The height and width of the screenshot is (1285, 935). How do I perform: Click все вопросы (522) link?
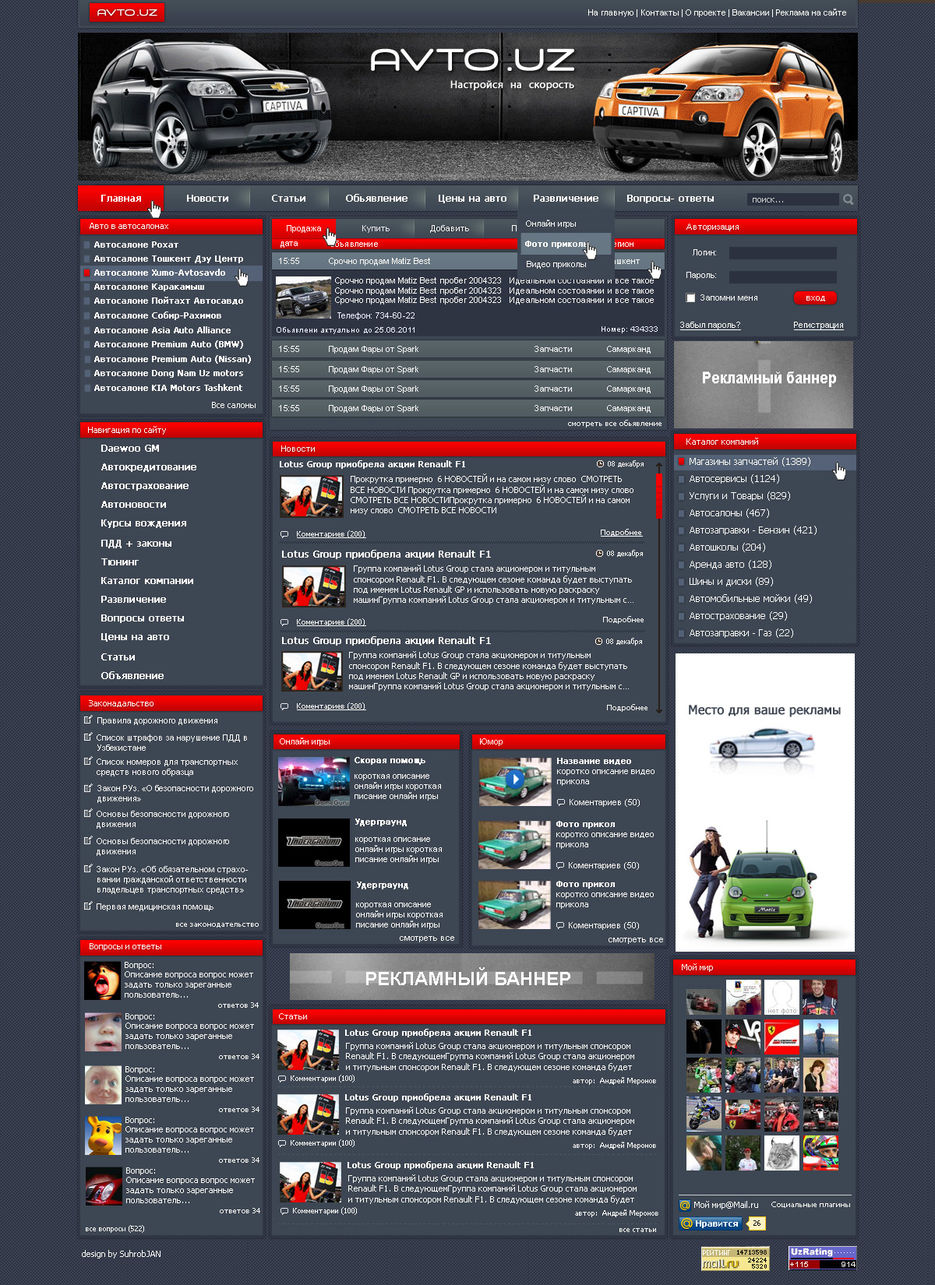115,1228
